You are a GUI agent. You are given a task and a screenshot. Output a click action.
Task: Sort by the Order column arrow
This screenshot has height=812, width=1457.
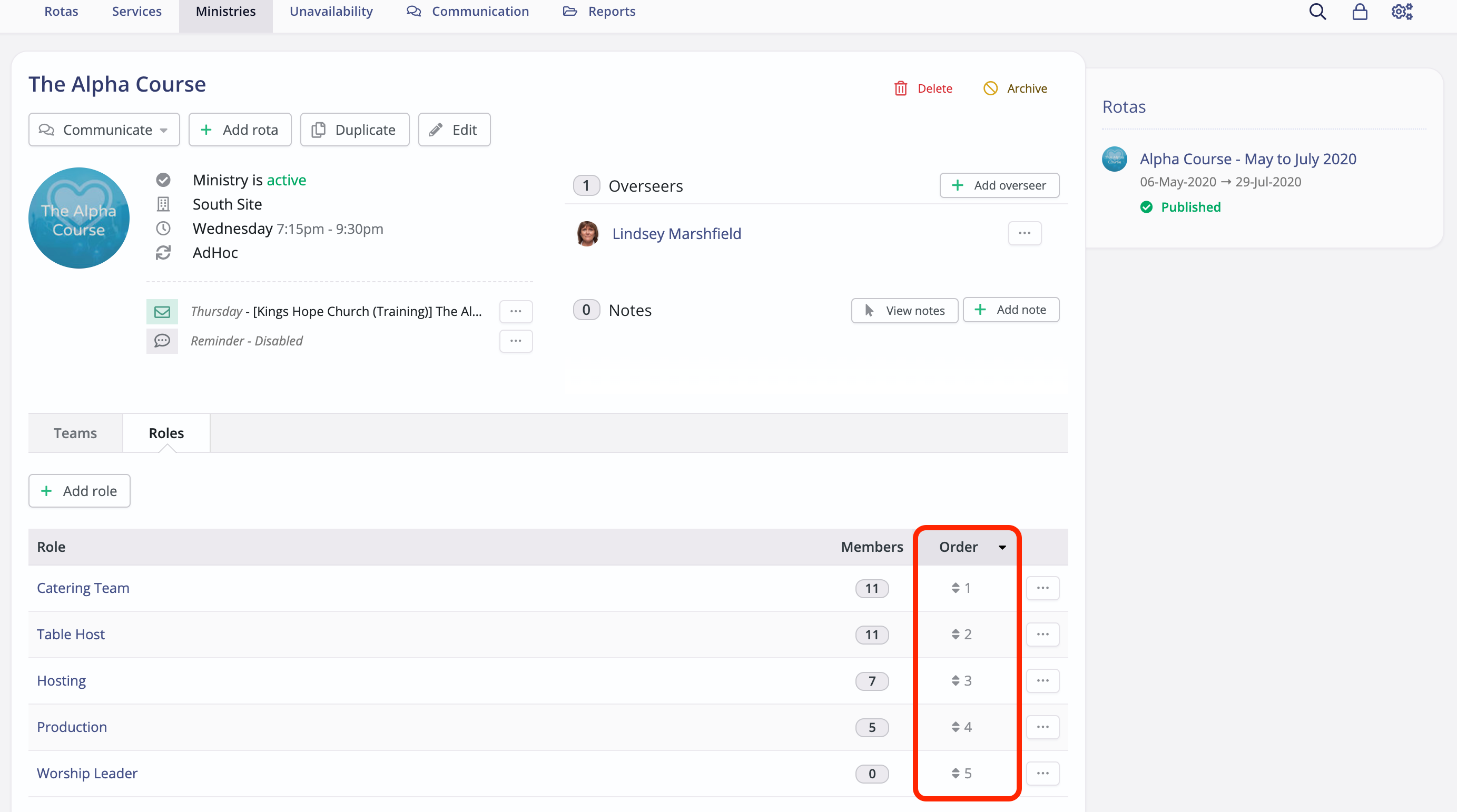tap(1002, 547)
